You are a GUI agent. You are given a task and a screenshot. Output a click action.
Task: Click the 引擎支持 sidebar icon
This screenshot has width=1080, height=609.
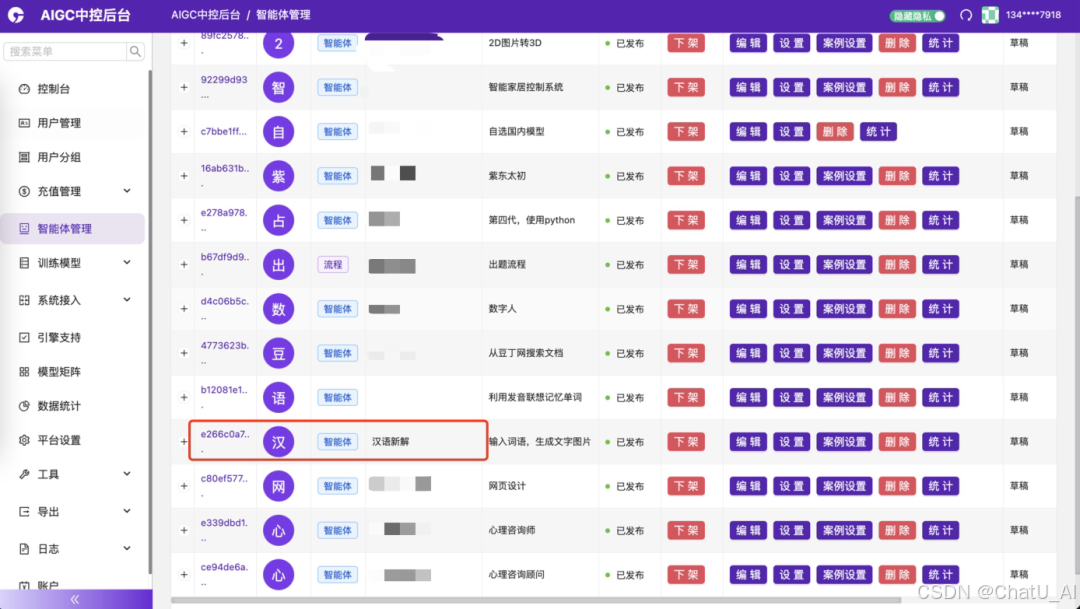coord(24,338)
